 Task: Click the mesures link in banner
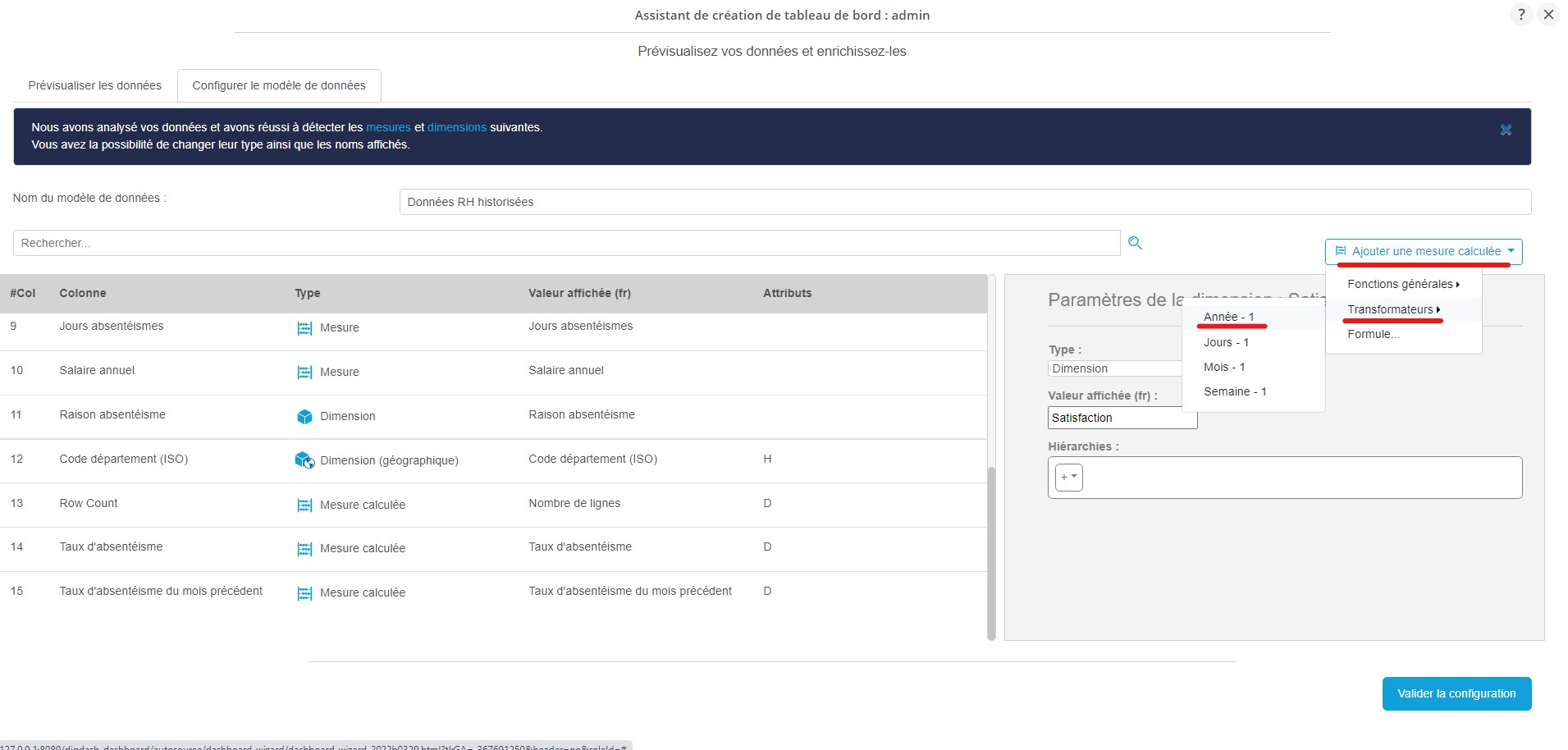point(388,127)
